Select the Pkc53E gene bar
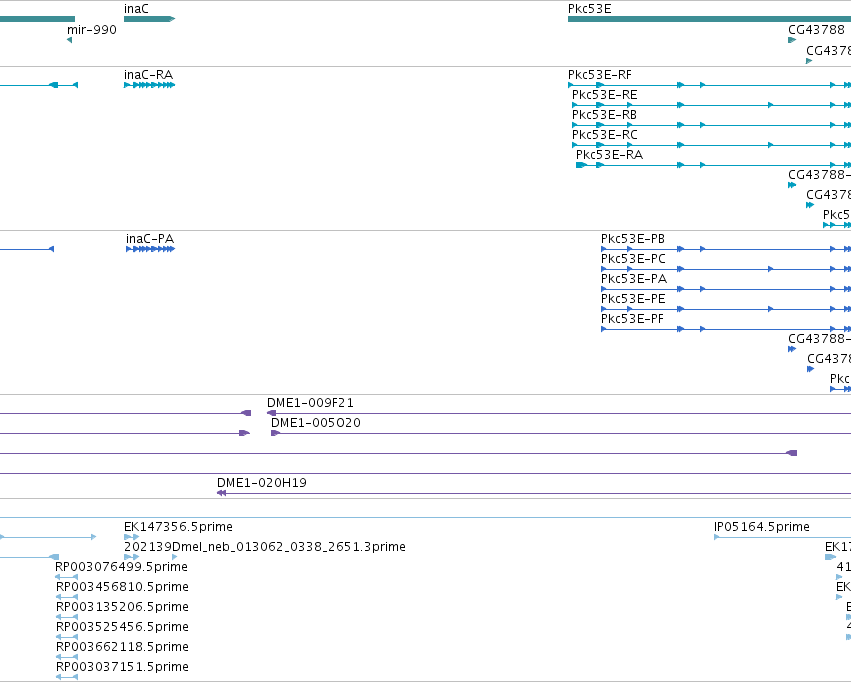 coord(709,19)
